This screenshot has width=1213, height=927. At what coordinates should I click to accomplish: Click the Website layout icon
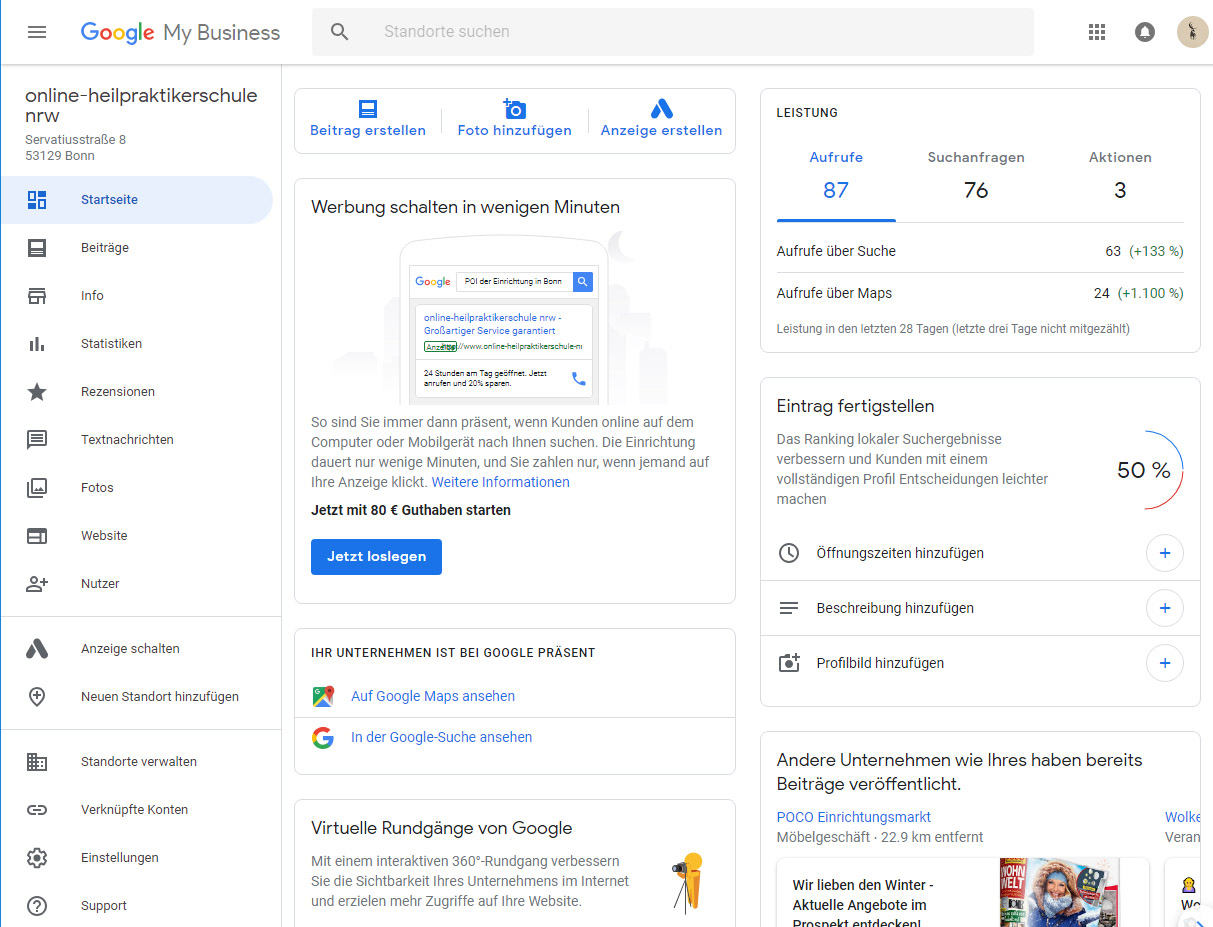tap(37, 536)
